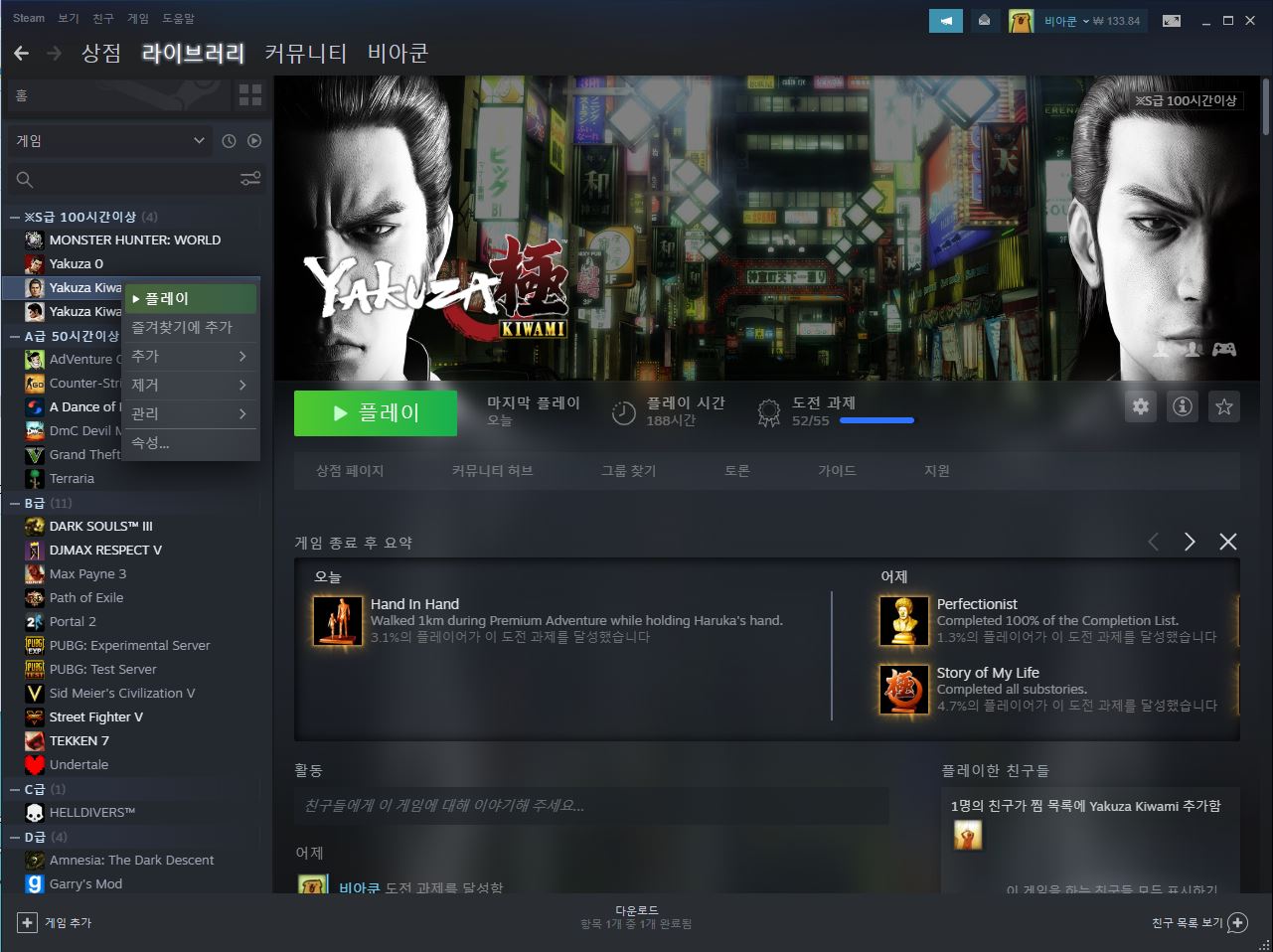Click the Sid Meier's Civilization V icon

(35, 693)
